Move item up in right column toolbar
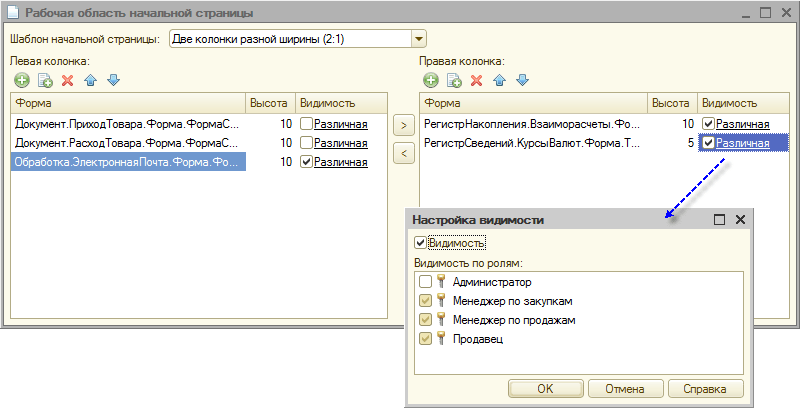Screen dimensions: 800x408 coord(500,80)
